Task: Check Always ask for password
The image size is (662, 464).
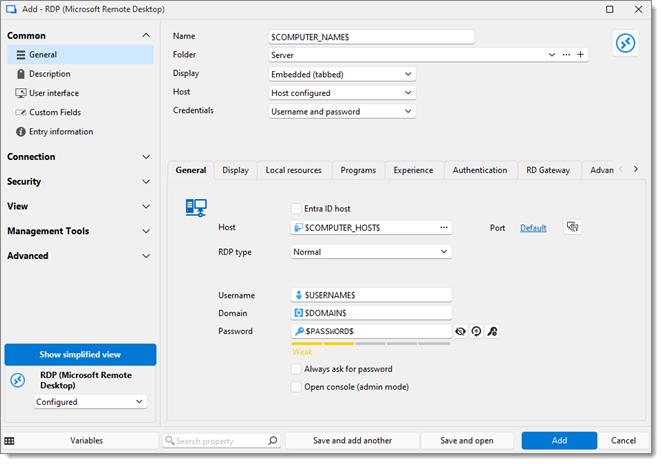Action: tap(296, 369)
